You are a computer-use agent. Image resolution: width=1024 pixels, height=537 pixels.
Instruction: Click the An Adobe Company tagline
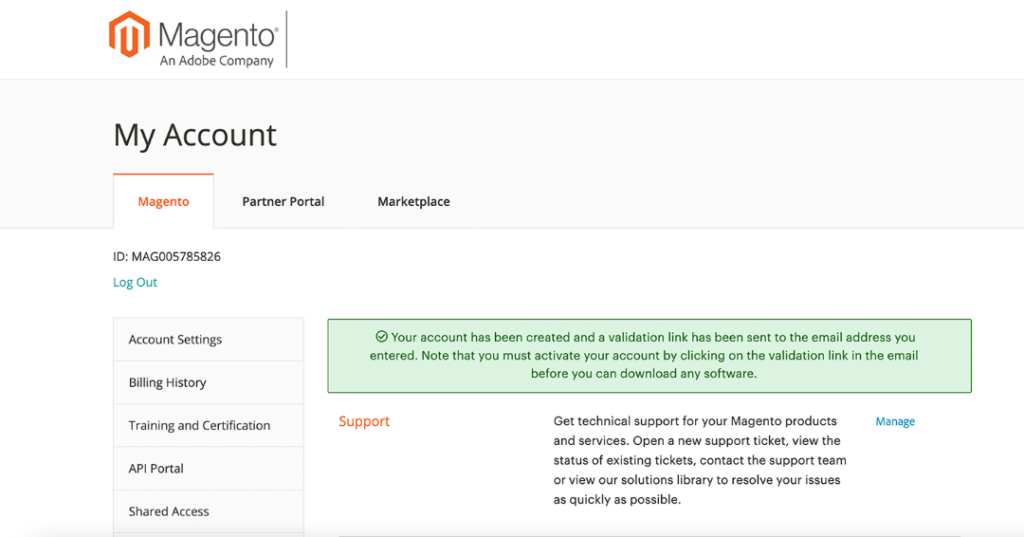tap(217, 61)
